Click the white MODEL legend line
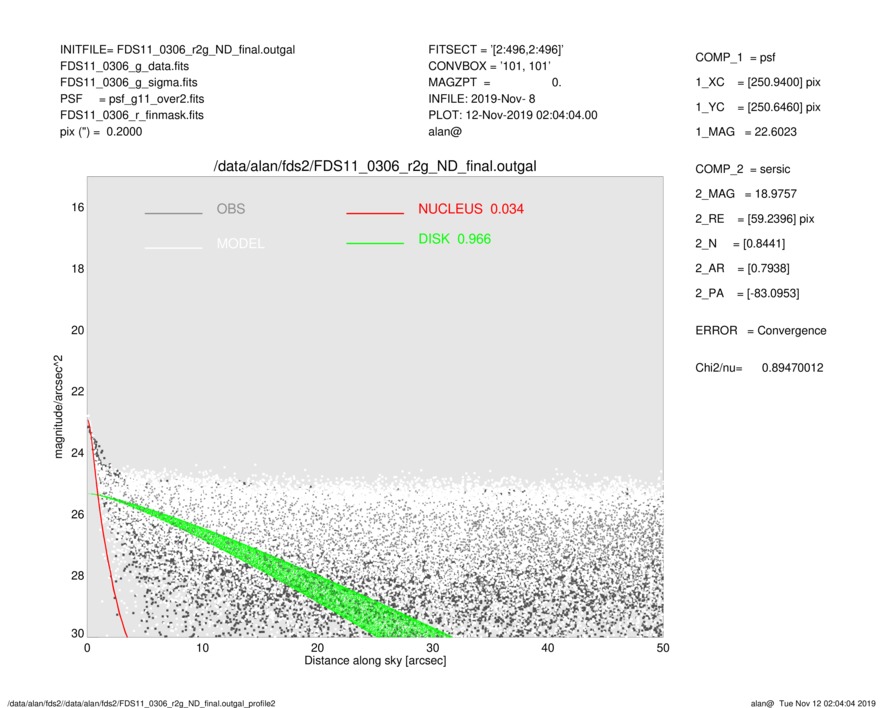 pos(173,247)
